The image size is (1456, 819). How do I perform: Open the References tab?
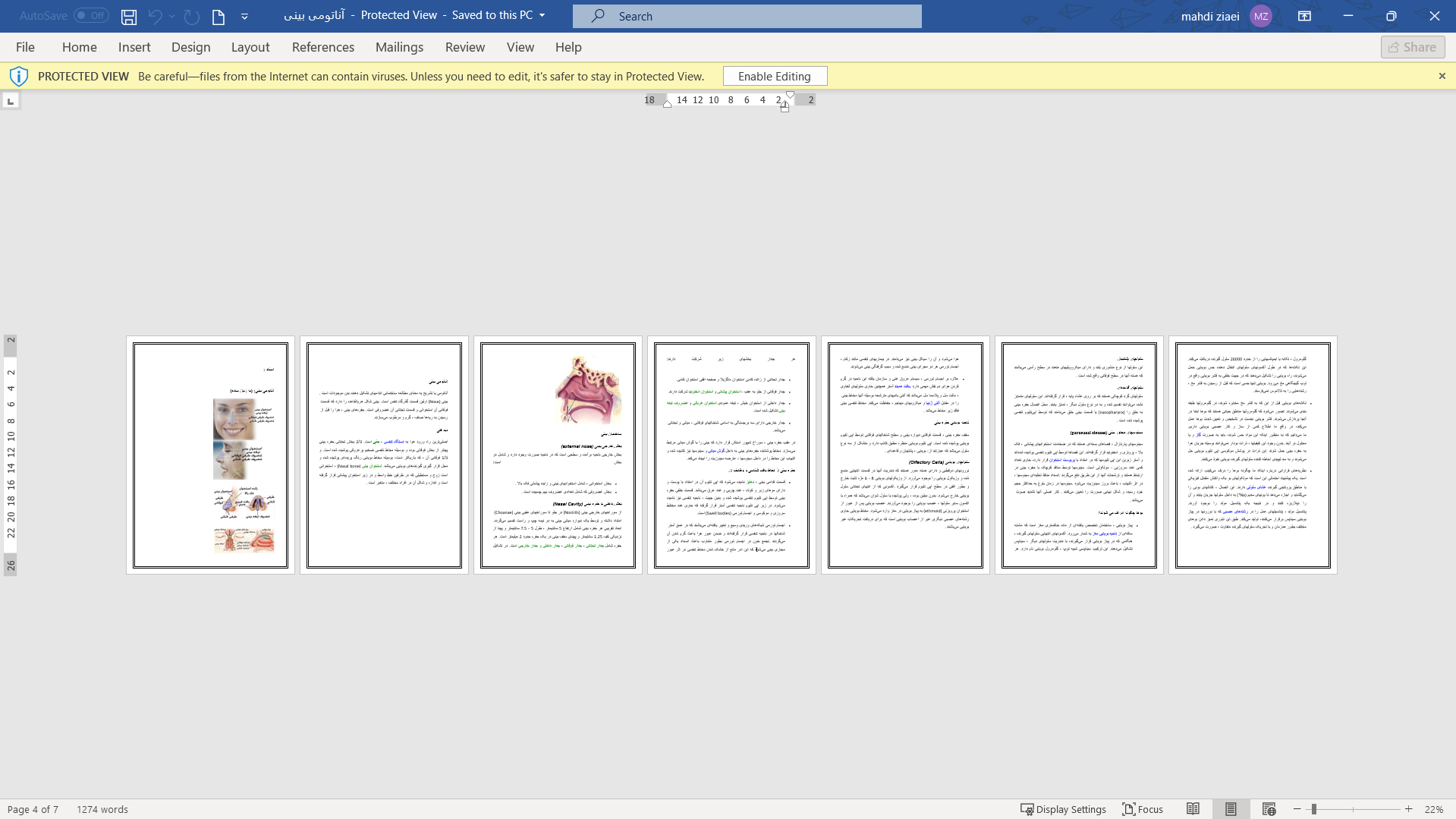pyautogui.click(x=323, y=47)
